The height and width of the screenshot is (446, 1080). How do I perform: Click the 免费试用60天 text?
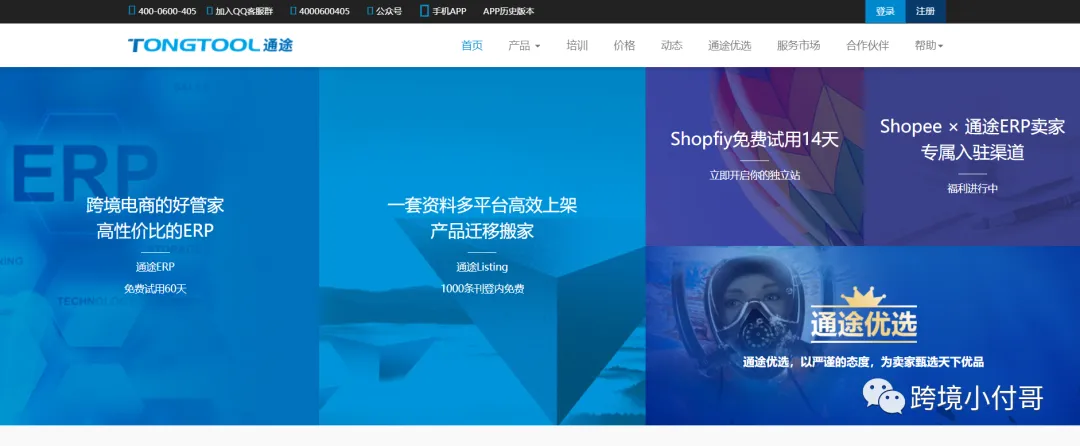tap(155, 289)
